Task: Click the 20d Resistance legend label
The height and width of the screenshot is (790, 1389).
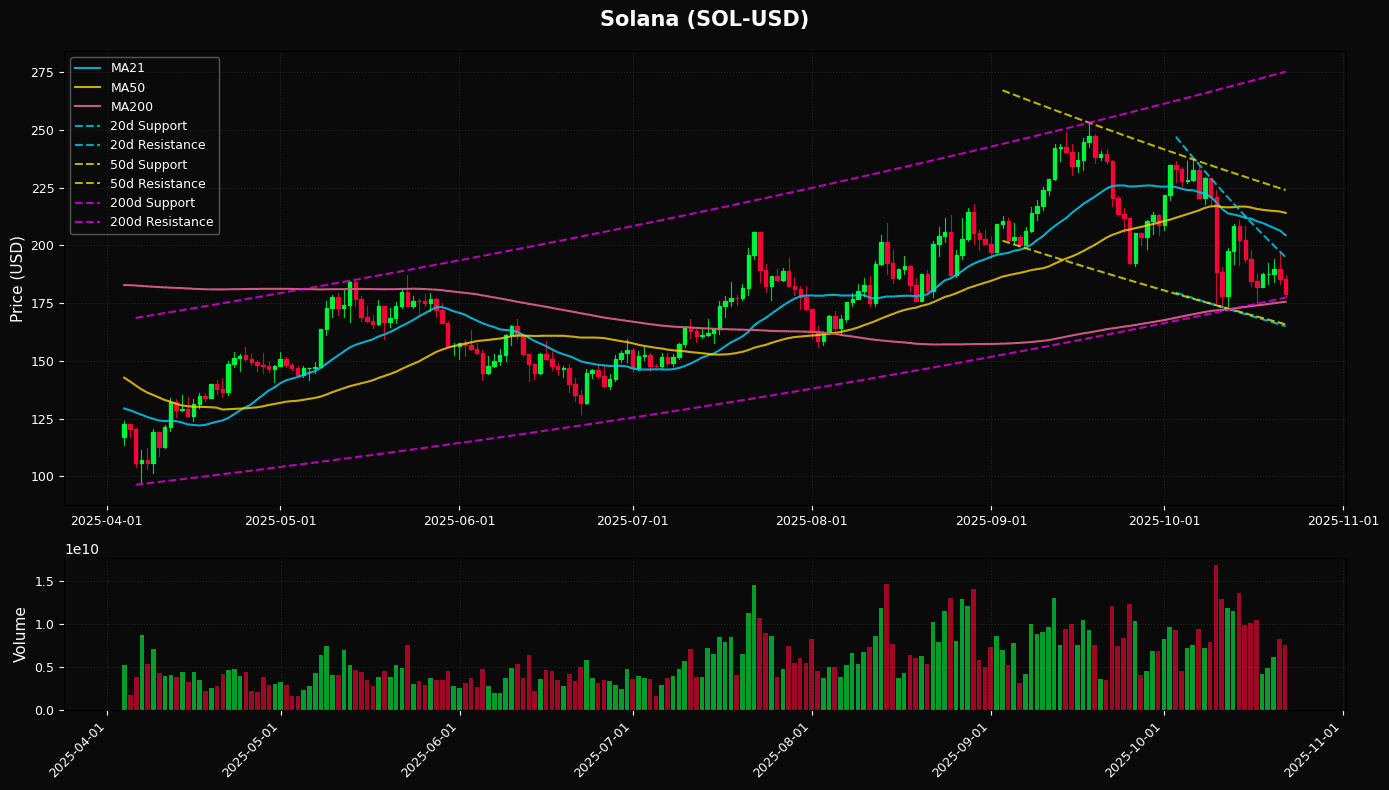Action: click(157, 145)
